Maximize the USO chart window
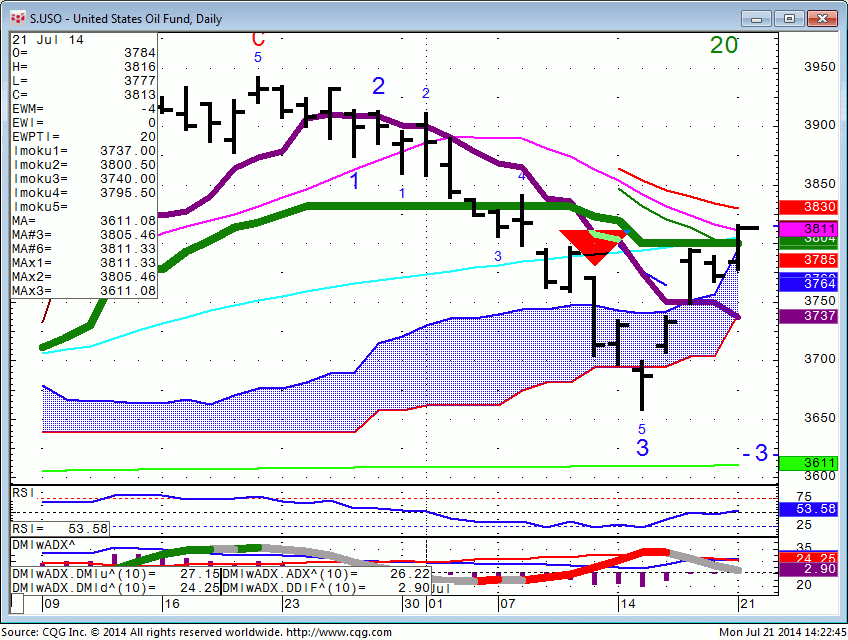 click(x=789, y=18)
